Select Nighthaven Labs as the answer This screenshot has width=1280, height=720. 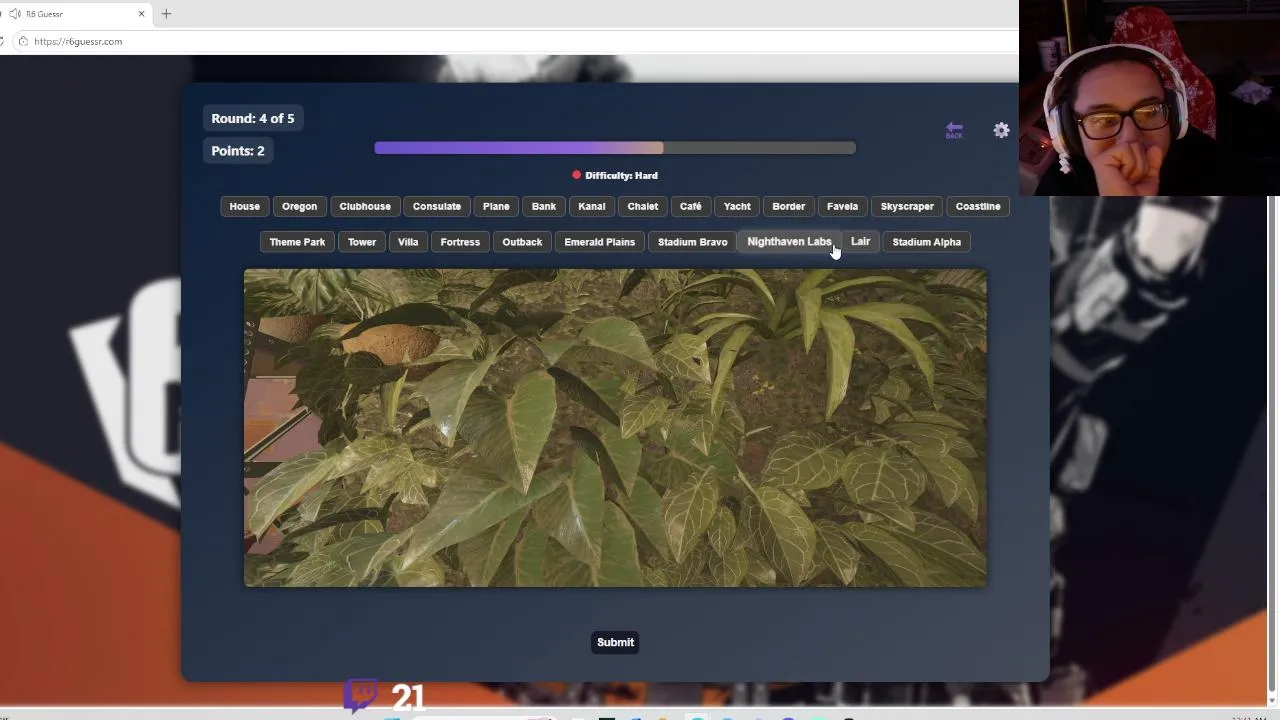coord(789,242)
